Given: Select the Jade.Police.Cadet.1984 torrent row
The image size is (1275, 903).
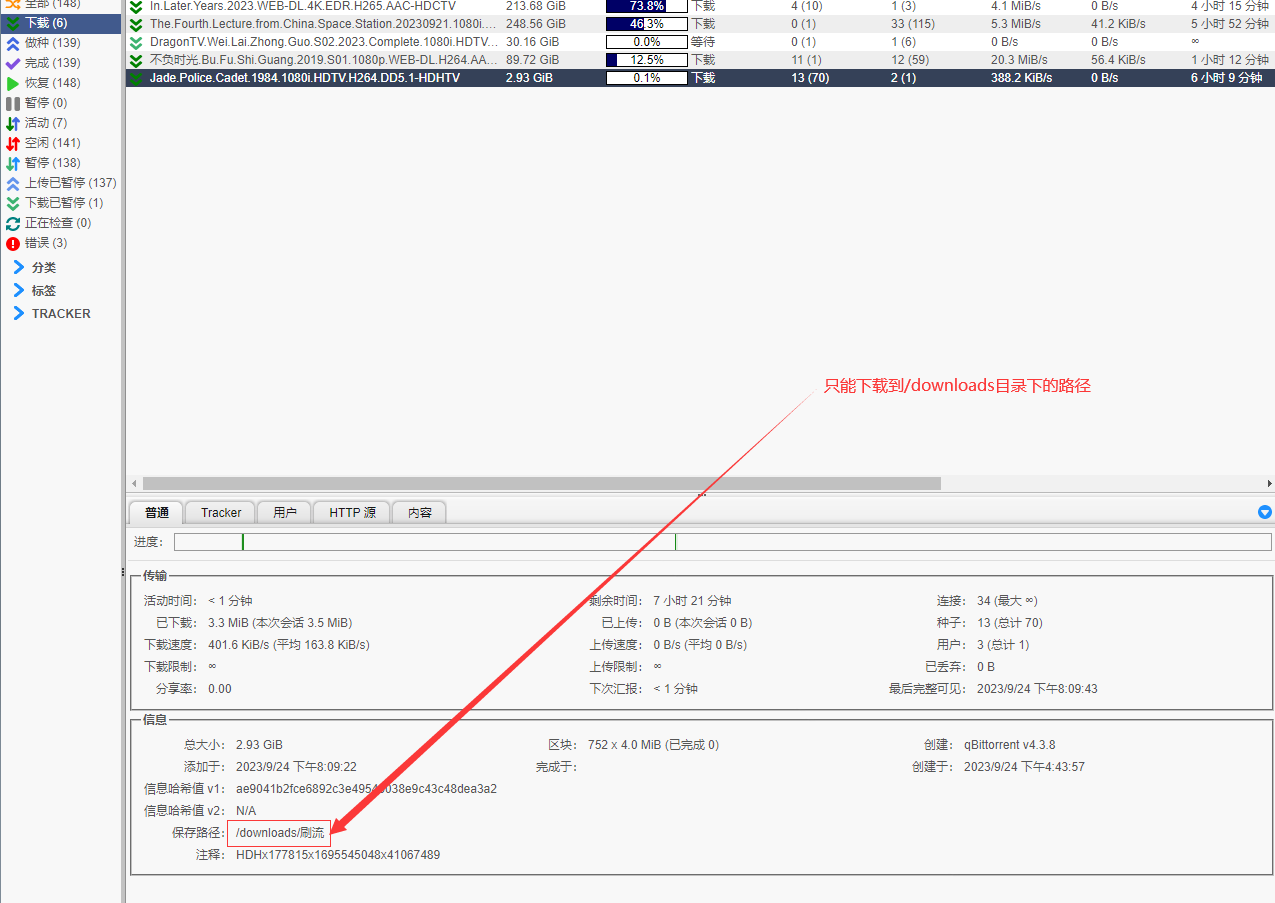Looking at the screenshot, I should [400, 76].
